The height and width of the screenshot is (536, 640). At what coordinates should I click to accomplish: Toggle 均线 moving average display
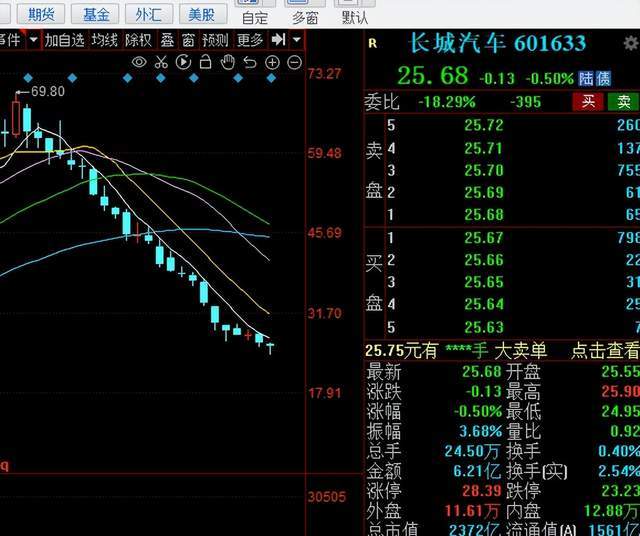click(x=104, y=40)
